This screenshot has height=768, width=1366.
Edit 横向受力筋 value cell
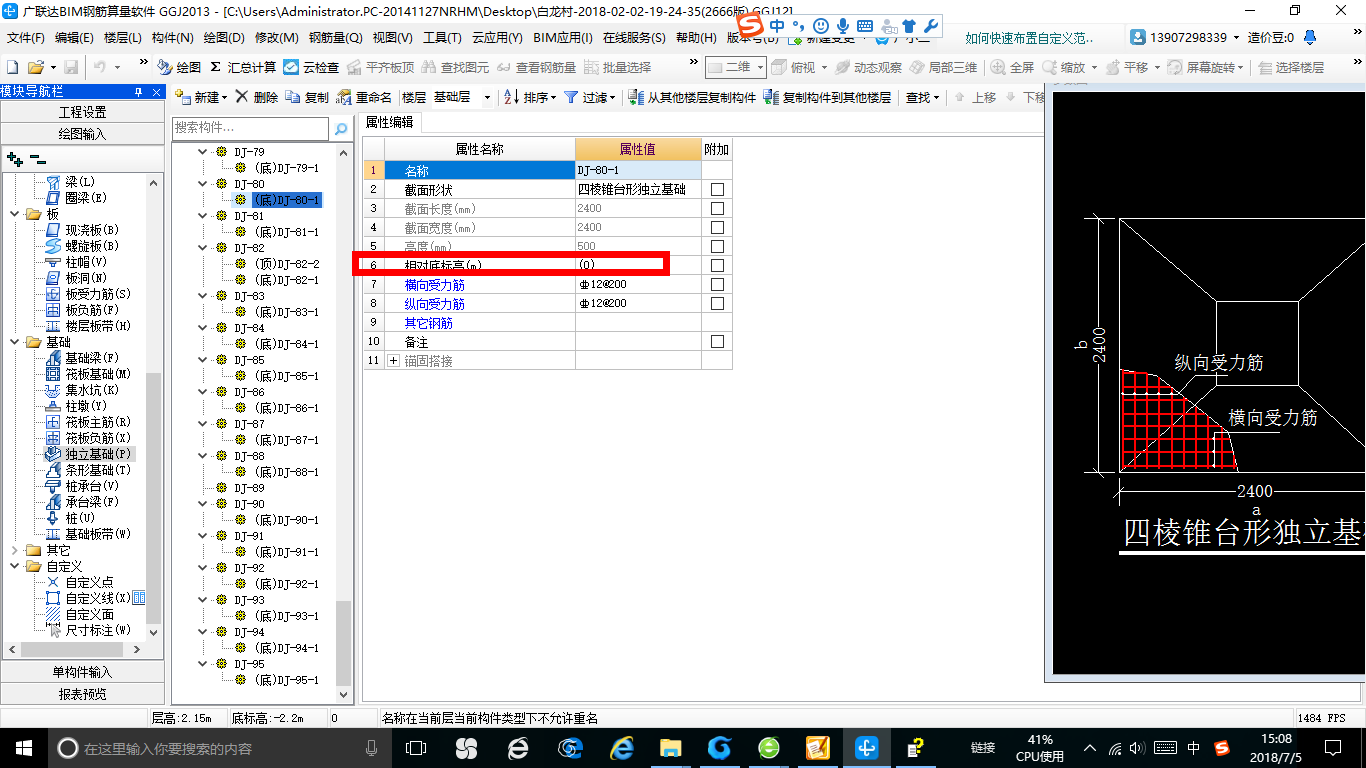click(x=638, y=284)
